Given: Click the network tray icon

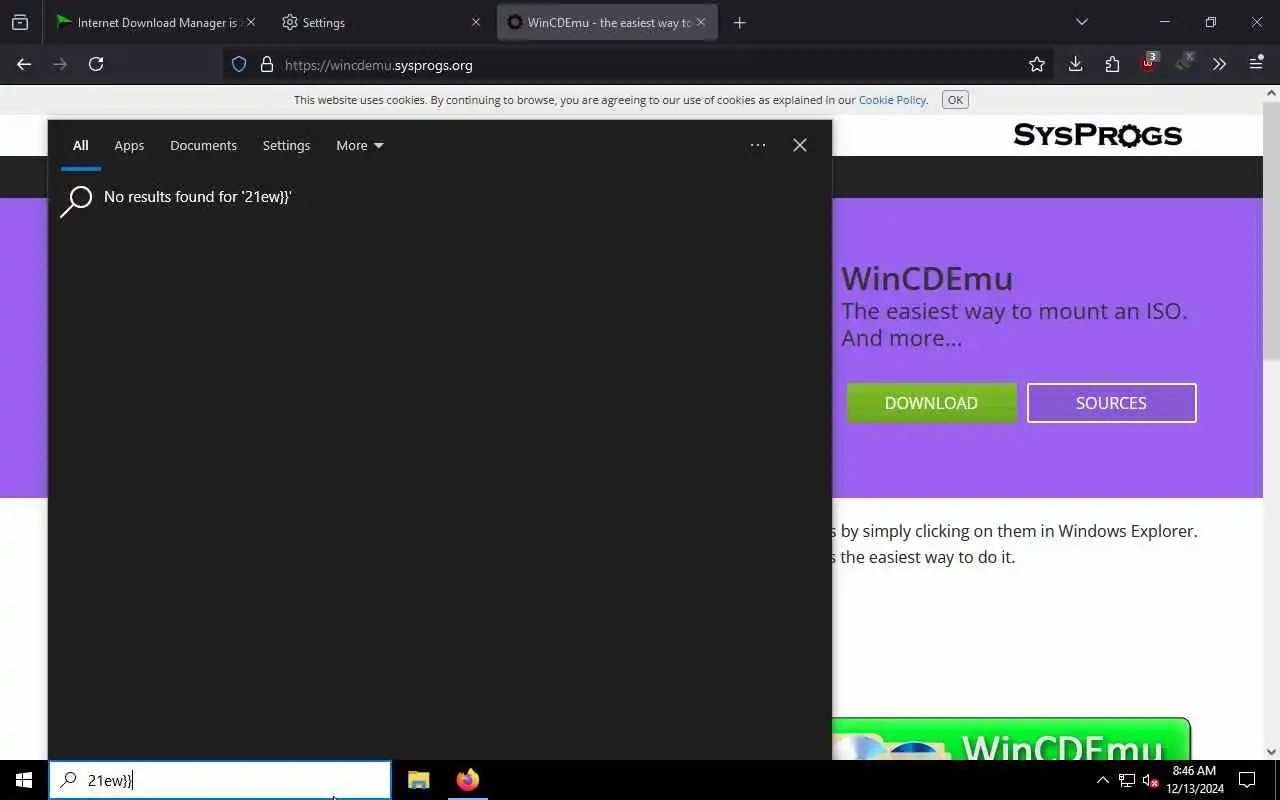Looking at the screenshot, I should (1127, 780).
